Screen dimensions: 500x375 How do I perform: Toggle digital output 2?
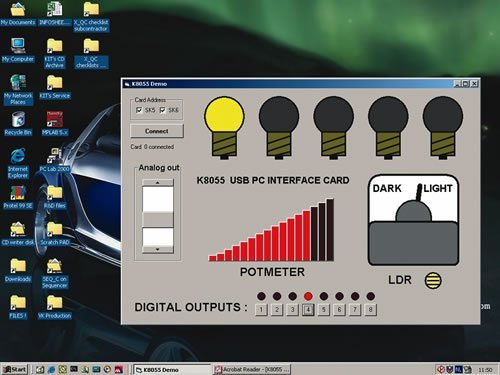(x=277, y=310)
